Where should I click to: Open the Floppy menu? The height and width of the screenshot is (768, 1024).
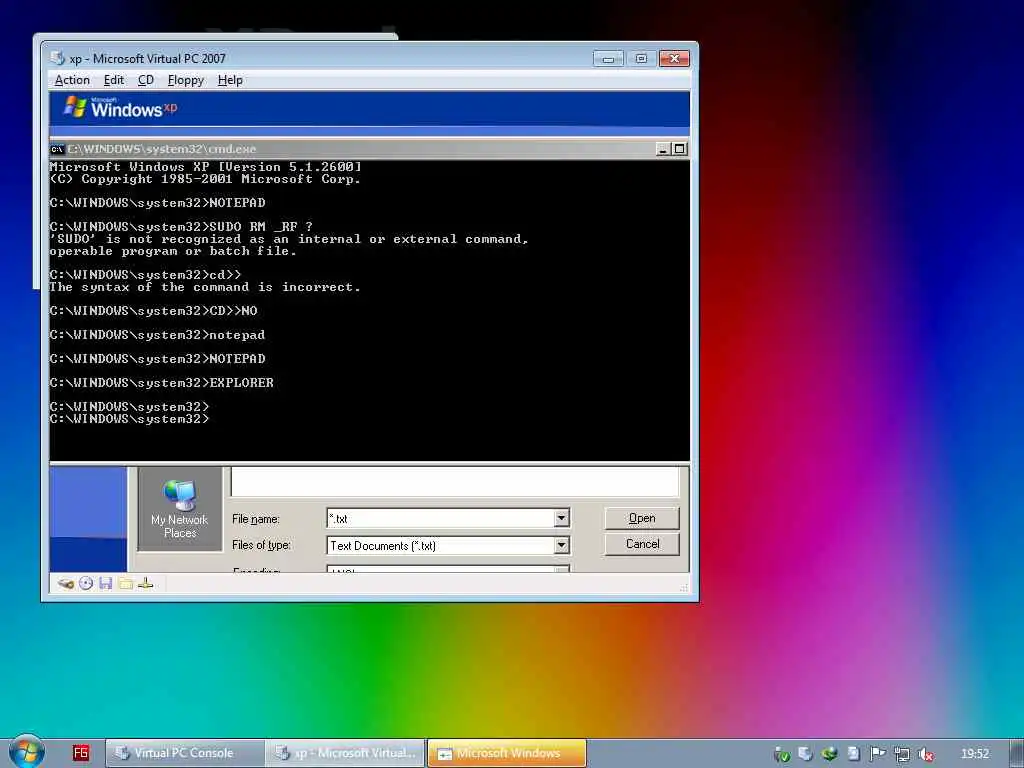click(x=185, y=80)
